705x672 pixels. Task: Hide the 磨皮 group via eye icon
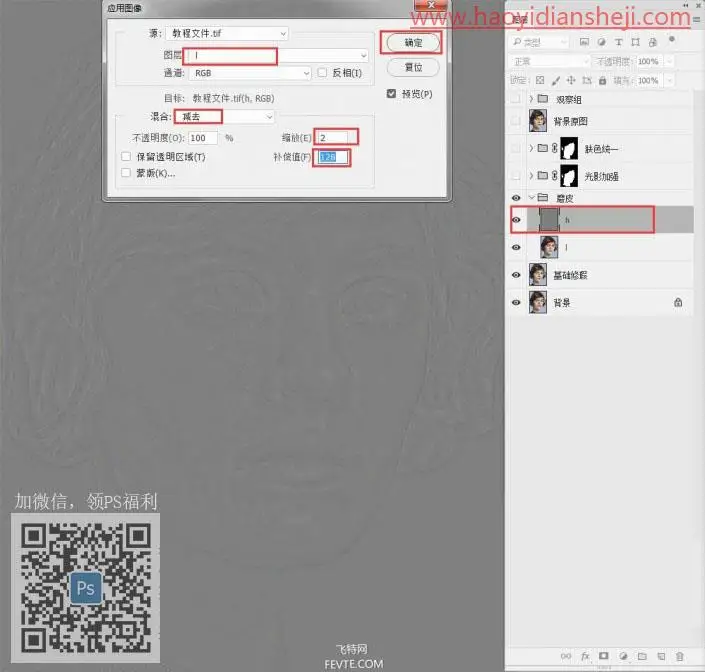tap(516, 198)
